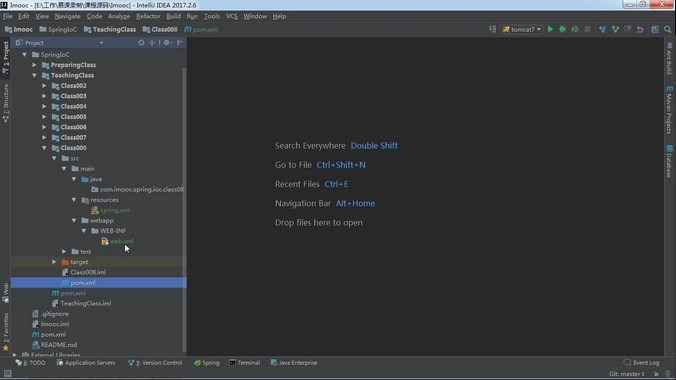Toggle tool window buttons at bottom-left corner
676x380 pixels.
[x=7, y=374]
